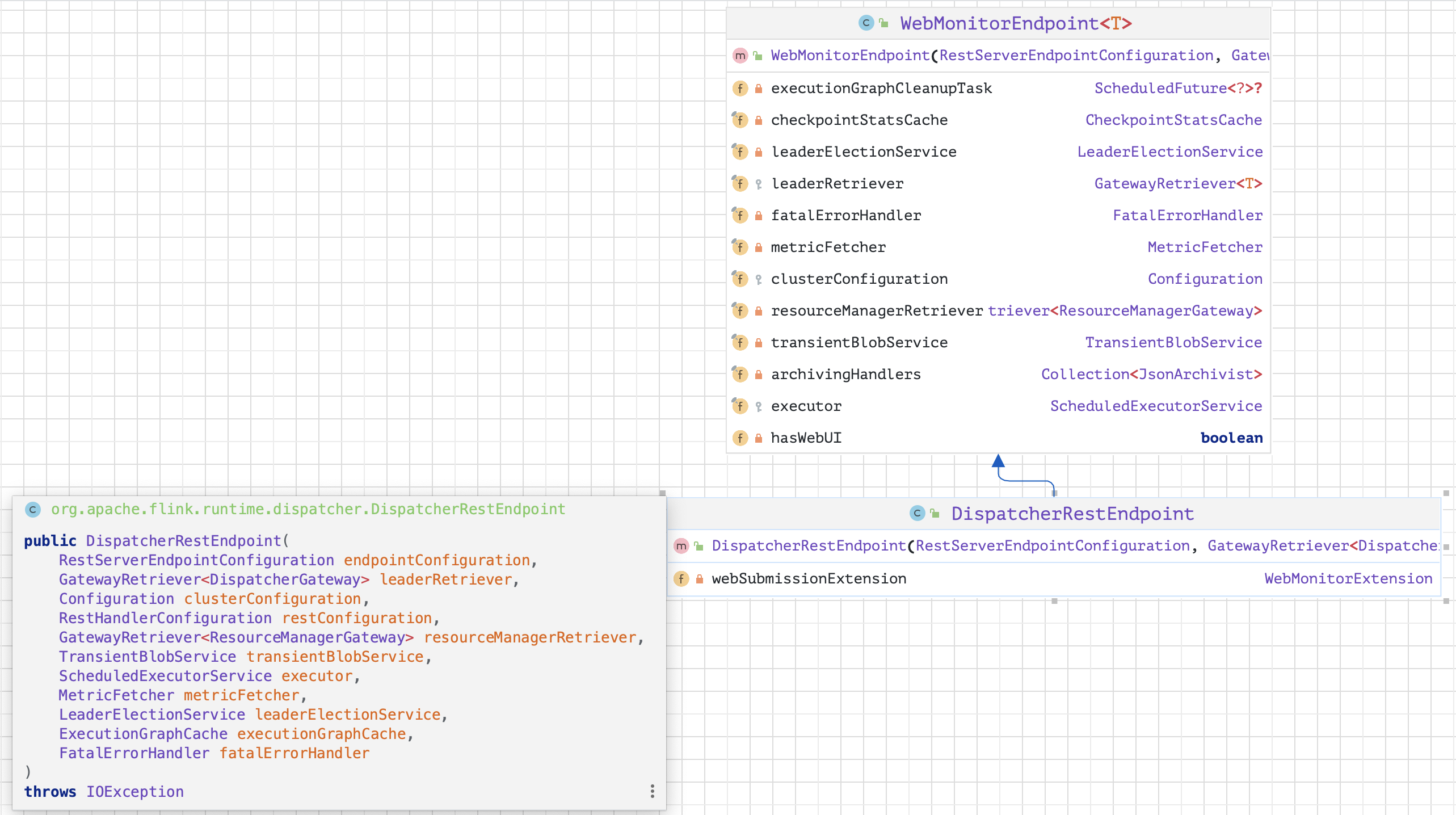Select the DispatcherRestEndpoint constructor row in diagram
Image resolution: width=1456 pixels, height=815 pixels.
click(1054, 546)
